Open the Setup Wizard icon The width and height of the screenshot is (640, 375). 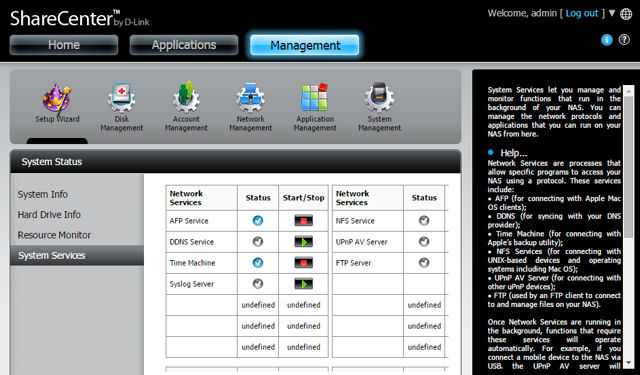pyautogui.click(x=57, y=103)
